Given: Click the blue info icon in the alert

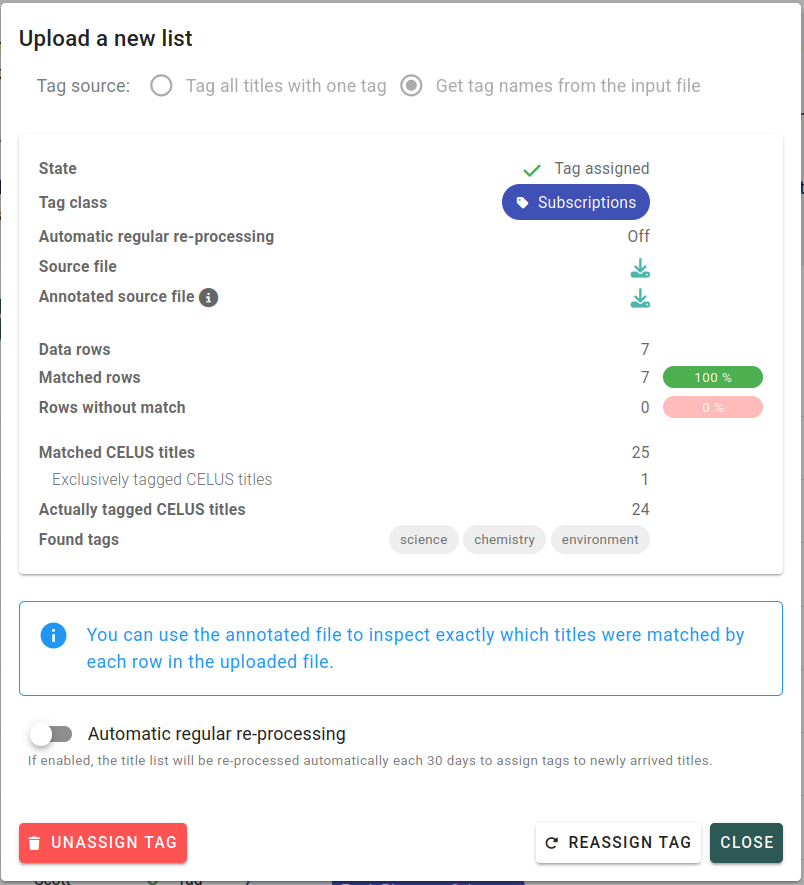Looking at the screenshot, I should click(x=54, y=635).
